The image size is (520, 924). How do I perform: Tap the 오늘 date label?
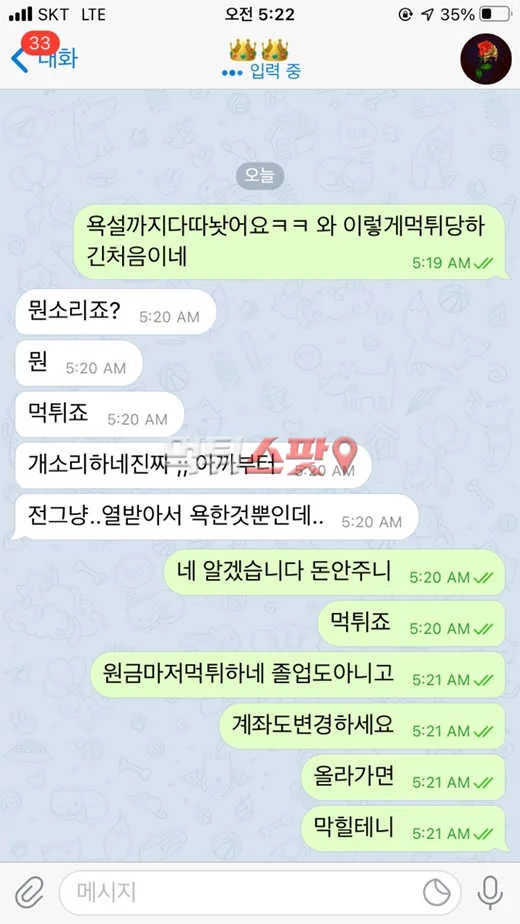click(x=260, y=176)
